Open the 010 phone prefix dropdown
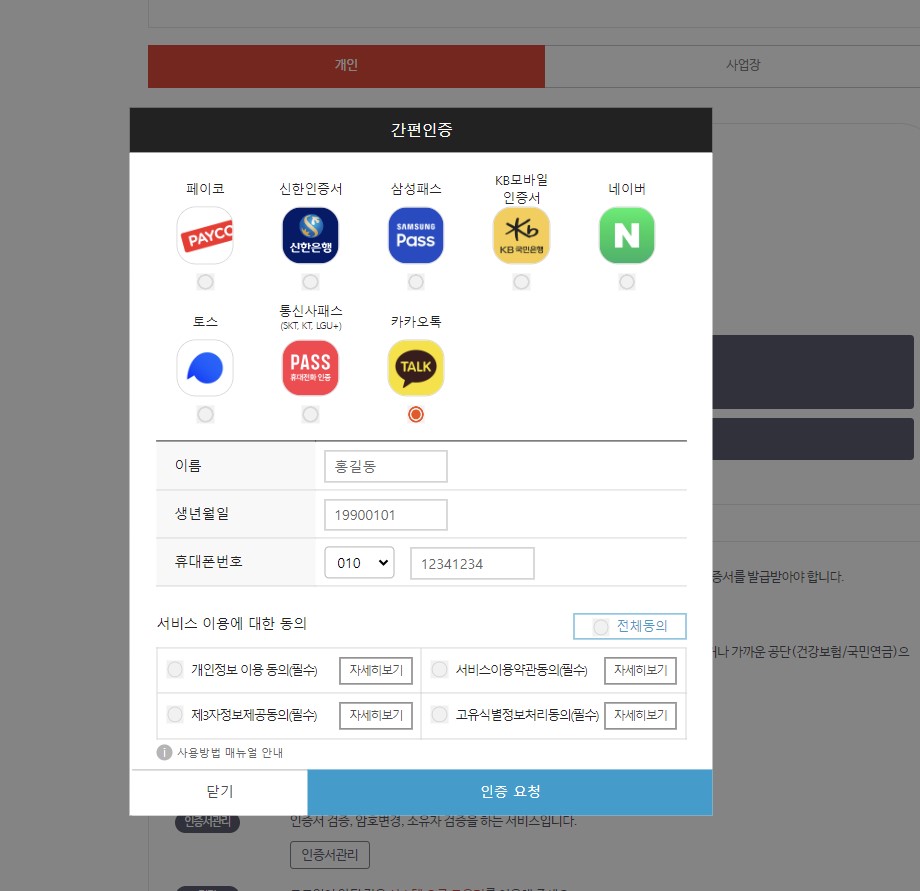920x891 pixels. pos(359,563)
